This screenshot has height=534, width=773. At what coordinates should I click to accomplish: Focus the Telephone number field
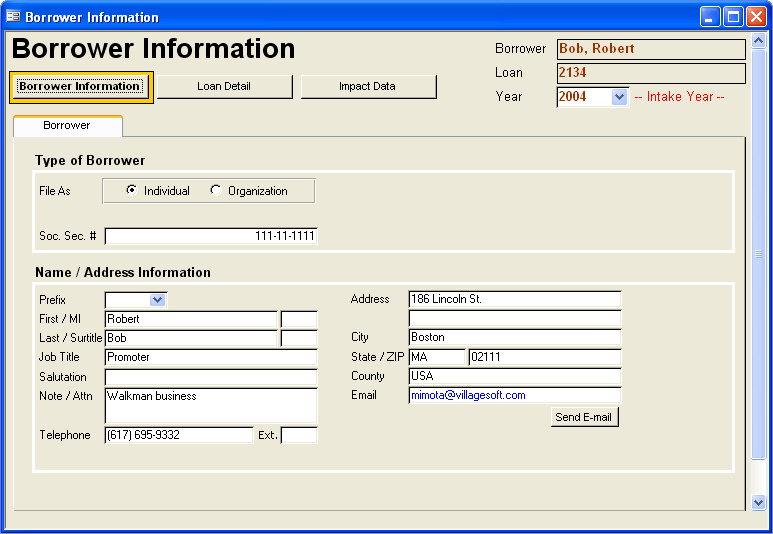click(x=178, y=435)
